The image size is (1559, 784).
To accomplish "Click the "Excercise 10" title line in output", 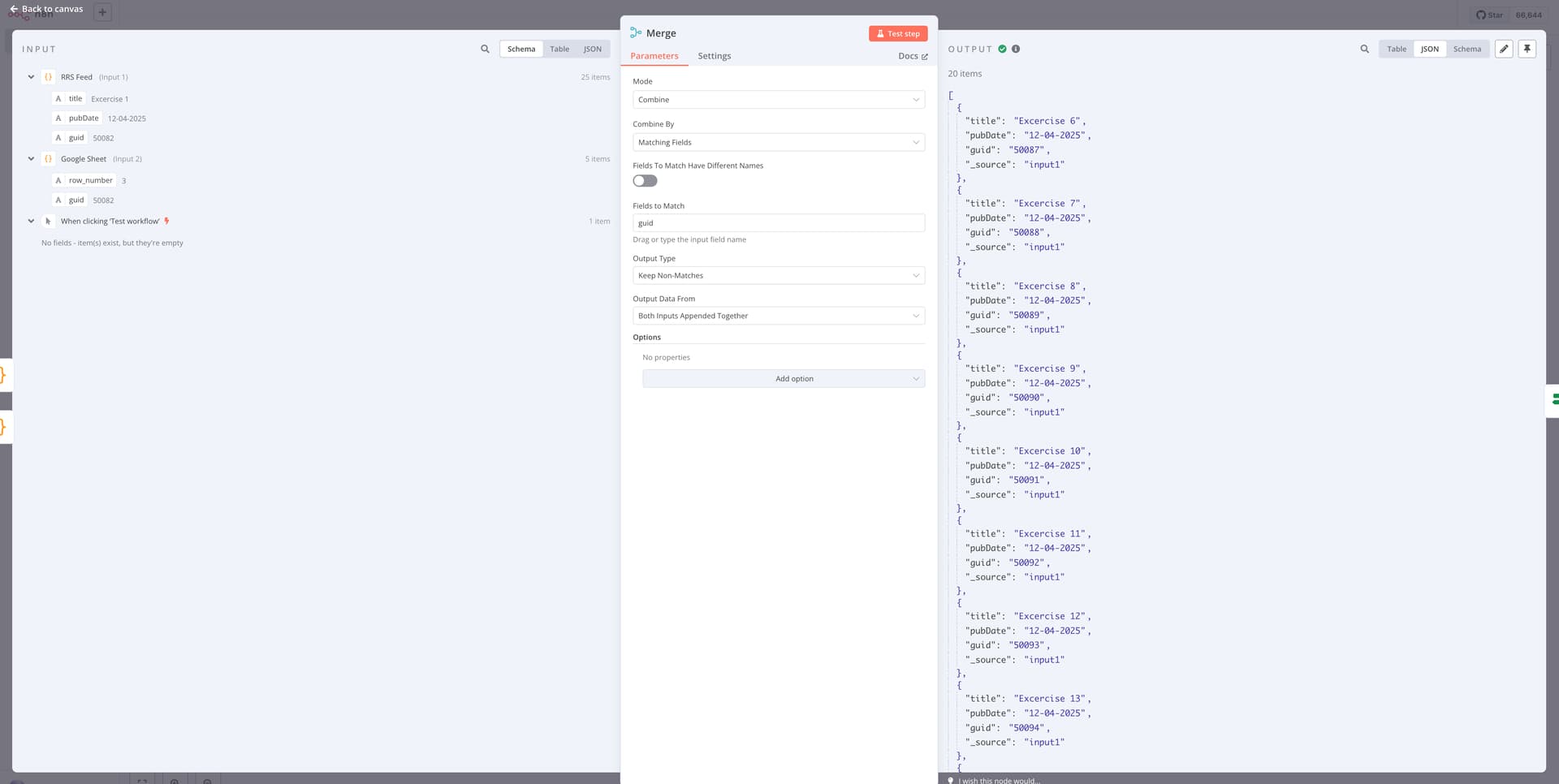I will [1029, 451].
